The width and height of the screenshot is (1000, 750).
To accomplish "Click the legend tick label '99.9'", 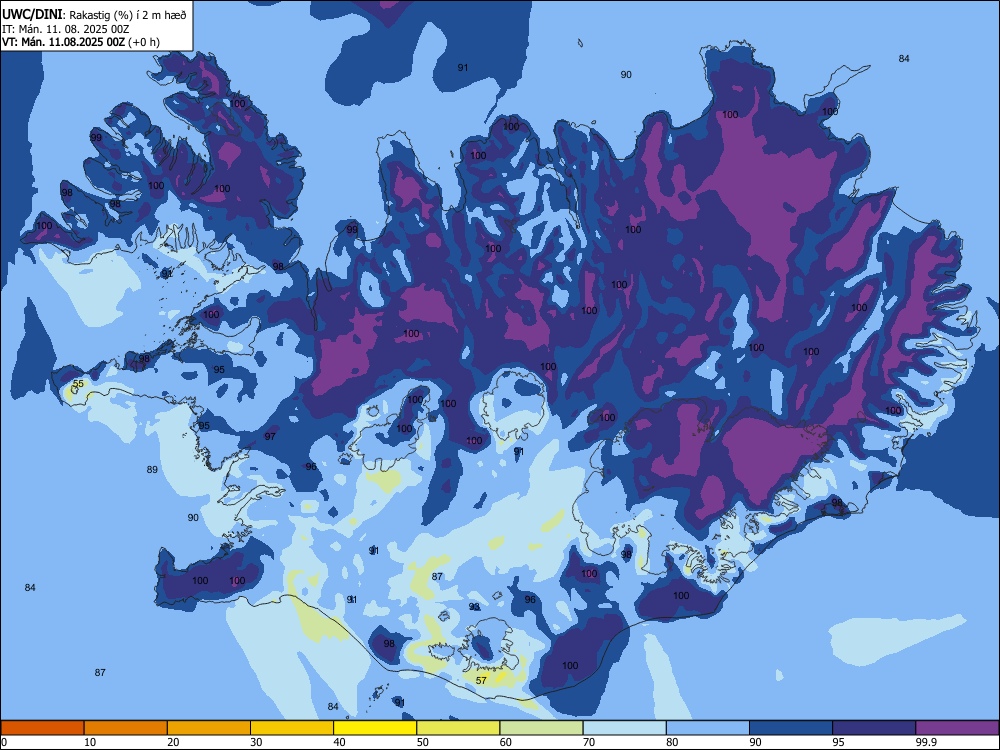I will [x=925, y=742].
